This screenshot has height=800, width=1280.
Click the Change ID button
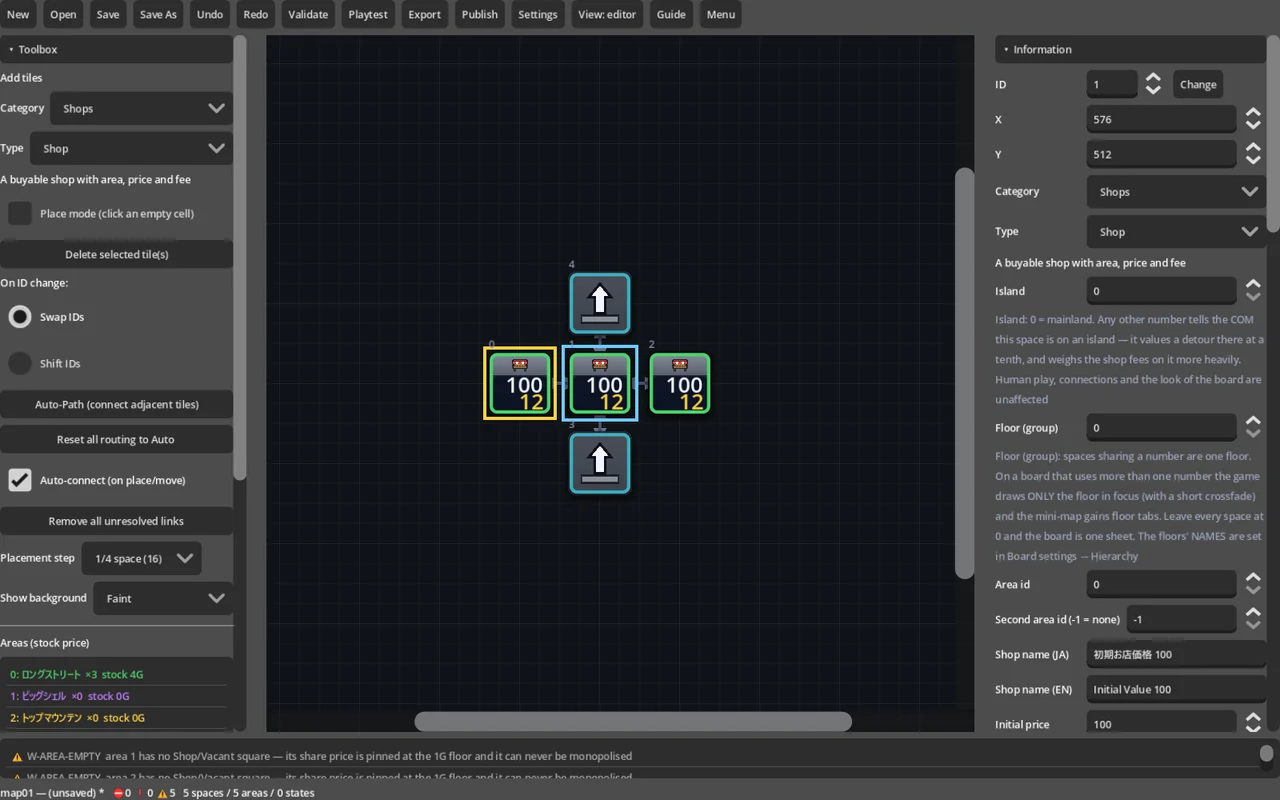1198,84
